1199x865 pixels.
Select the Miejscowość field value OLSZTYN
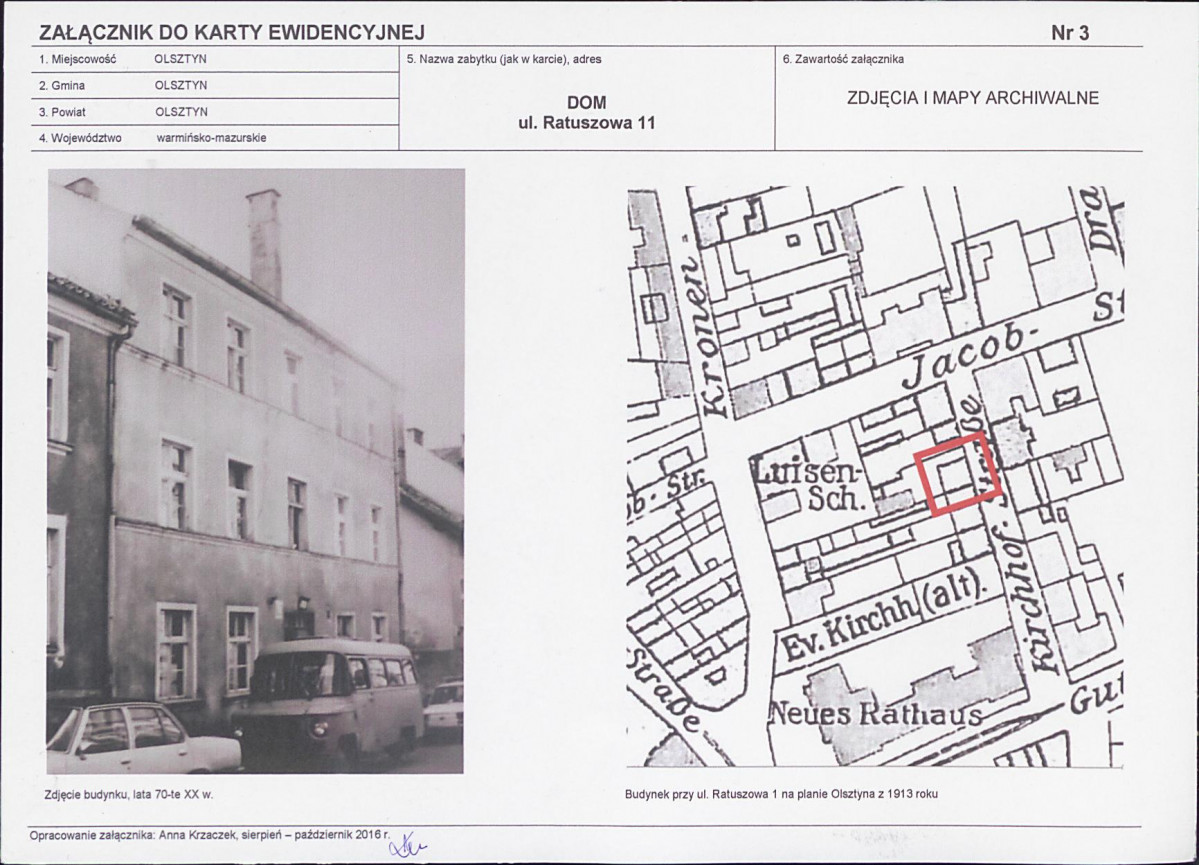tap(181, 59)
